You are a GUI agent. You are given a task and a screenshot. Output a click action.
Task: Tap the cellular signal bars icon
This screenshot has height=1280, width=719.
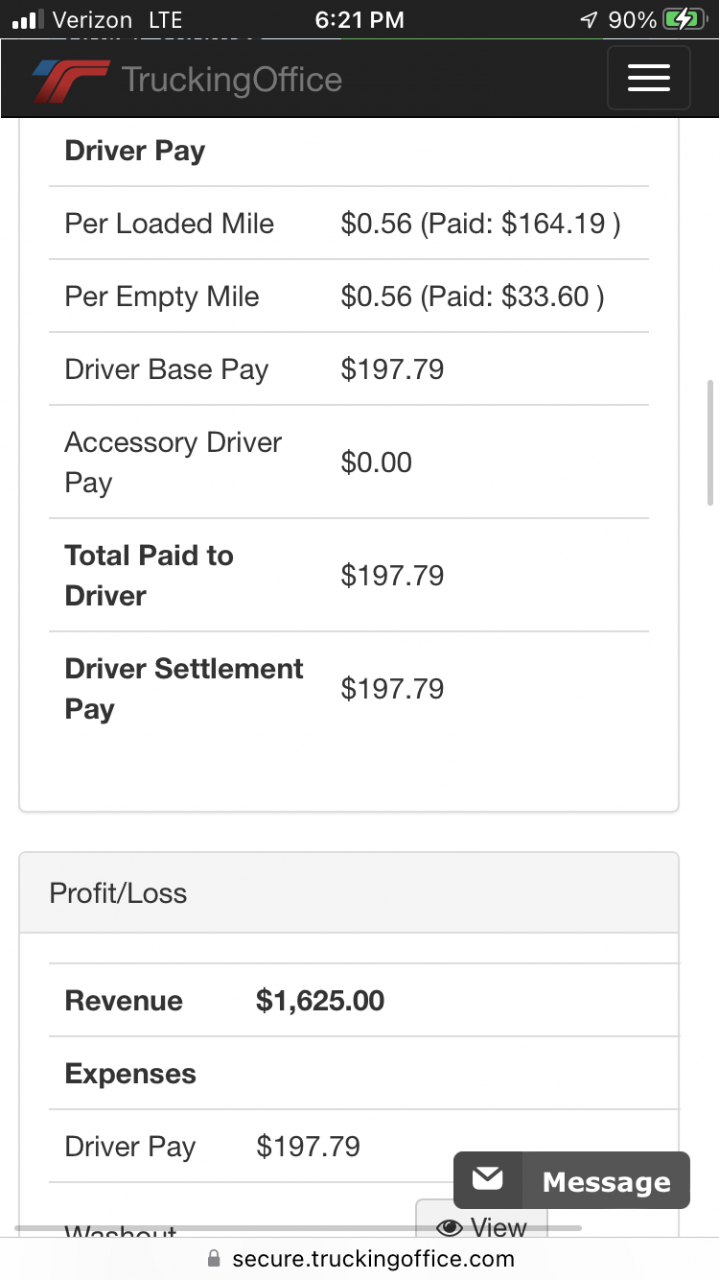pyautogui.click(x=28, y=19)
